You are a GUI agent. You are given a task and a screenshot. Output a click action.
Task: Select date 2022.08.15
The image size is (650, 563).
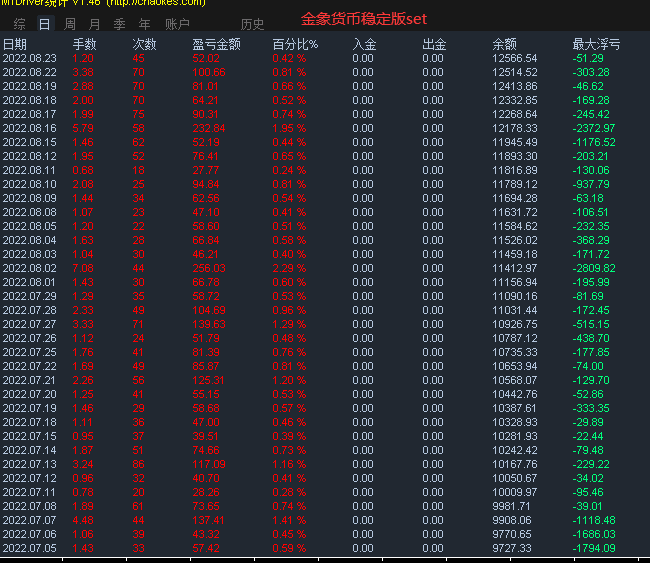(x=29, y=143)
